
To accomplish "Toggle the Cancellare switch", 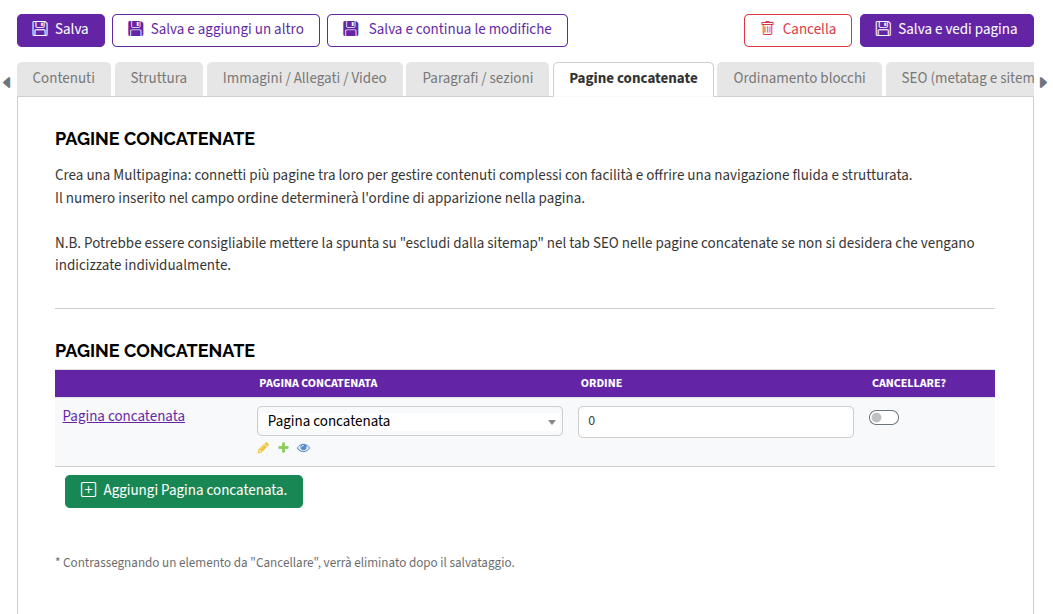I will pos(884,418).
